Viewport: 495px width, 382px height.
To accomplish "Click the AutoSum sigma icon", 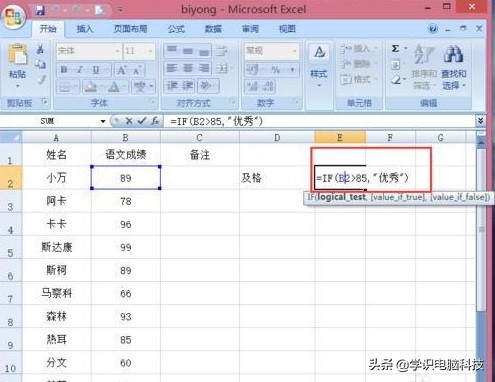I will 395,49.
